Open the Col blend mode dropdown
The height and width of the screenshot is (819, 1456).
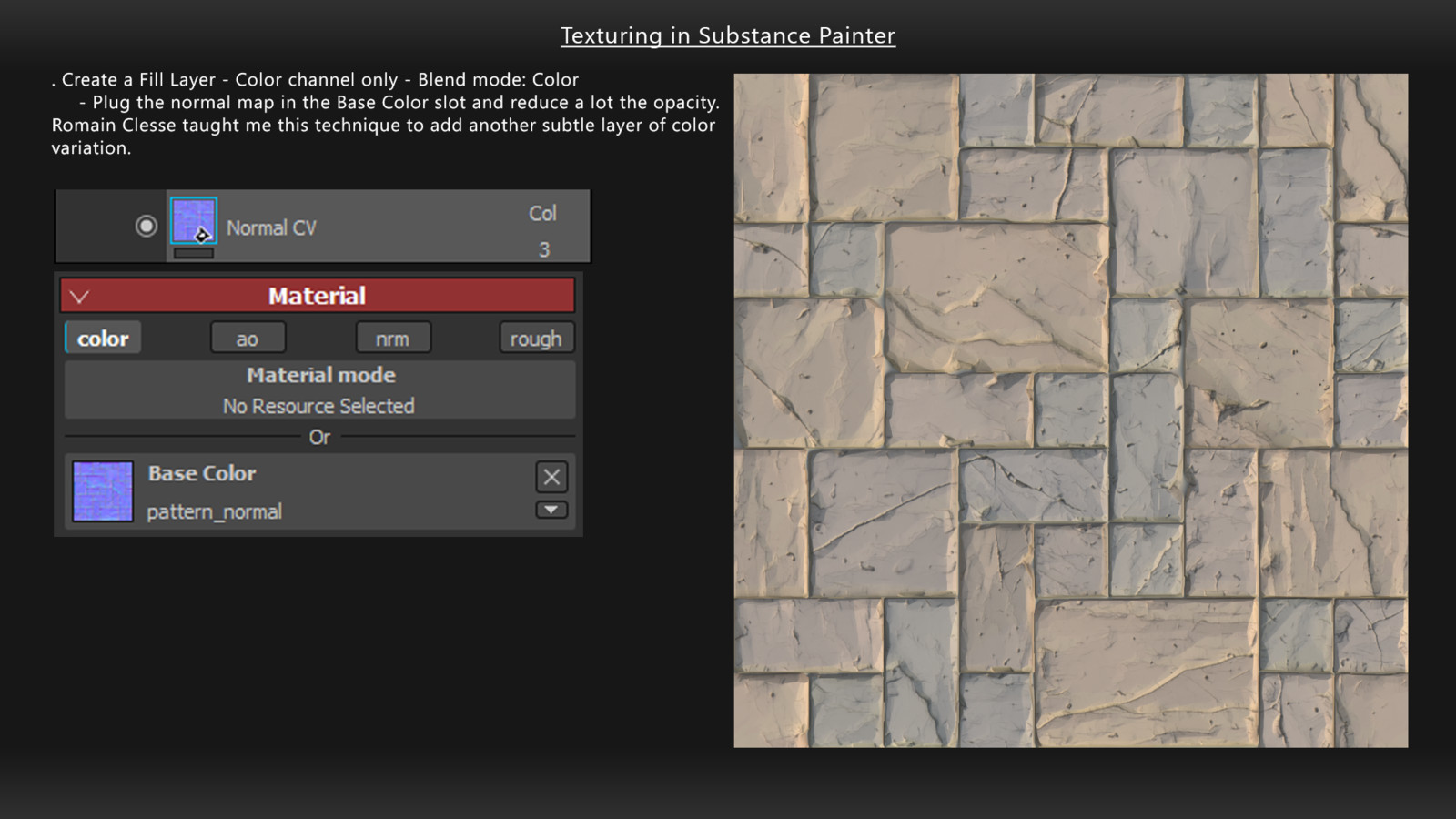coord(542,213)
